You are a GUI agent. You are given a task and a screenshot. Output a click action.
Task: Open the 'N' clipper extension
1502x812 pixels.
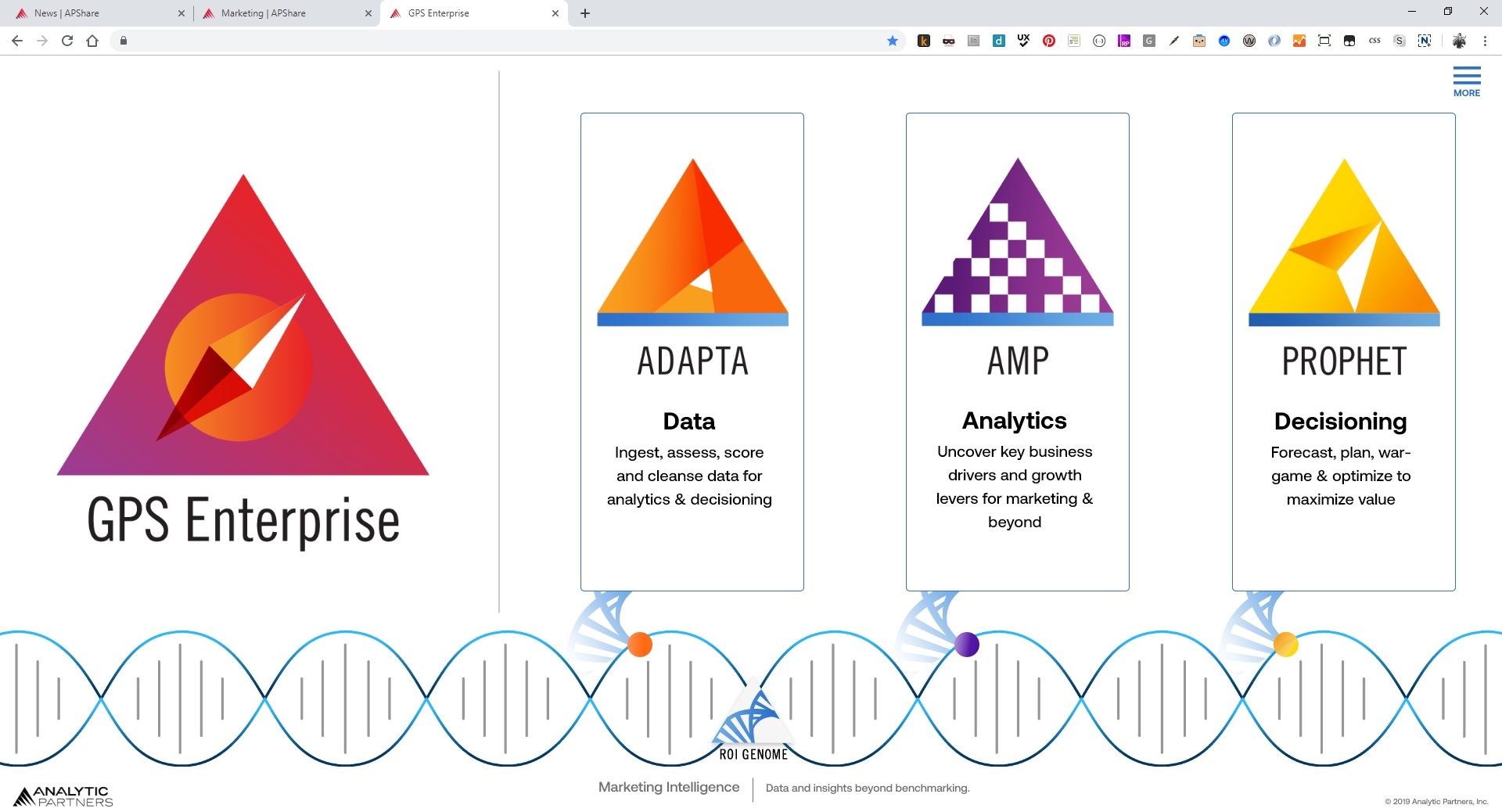1425,41
